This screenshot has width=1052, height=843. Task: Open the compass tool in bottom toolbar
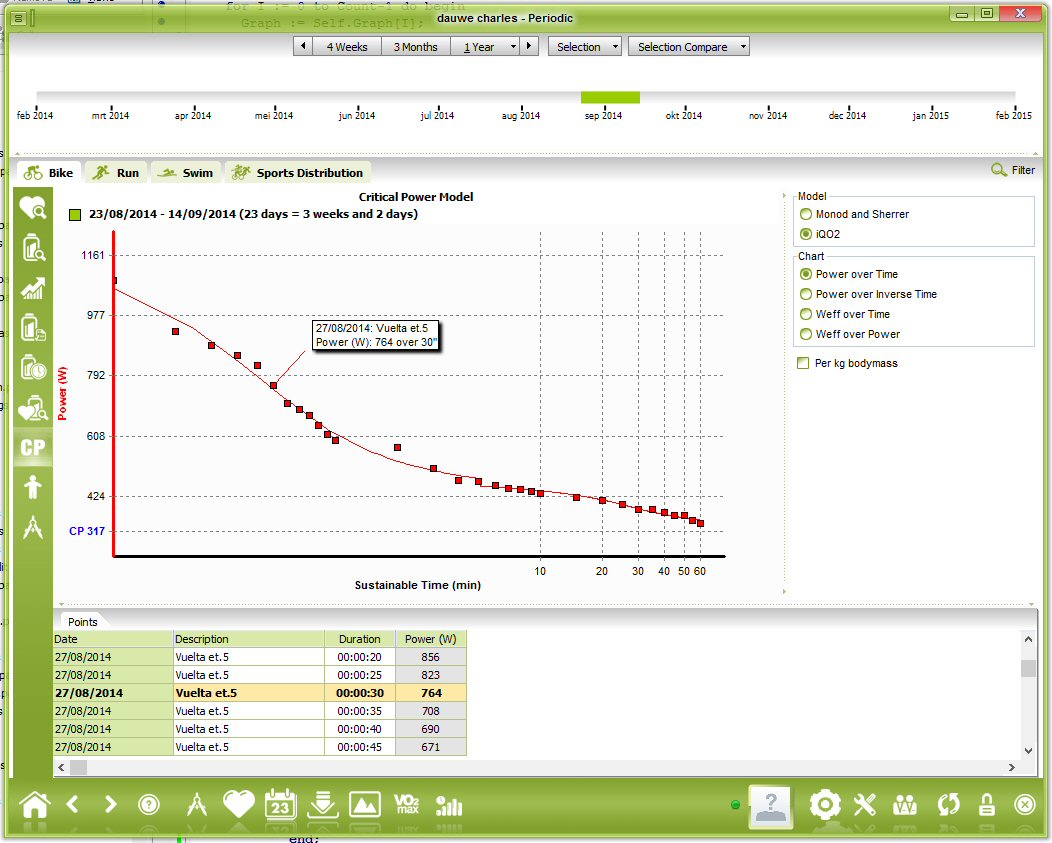(x=197, y=804)
